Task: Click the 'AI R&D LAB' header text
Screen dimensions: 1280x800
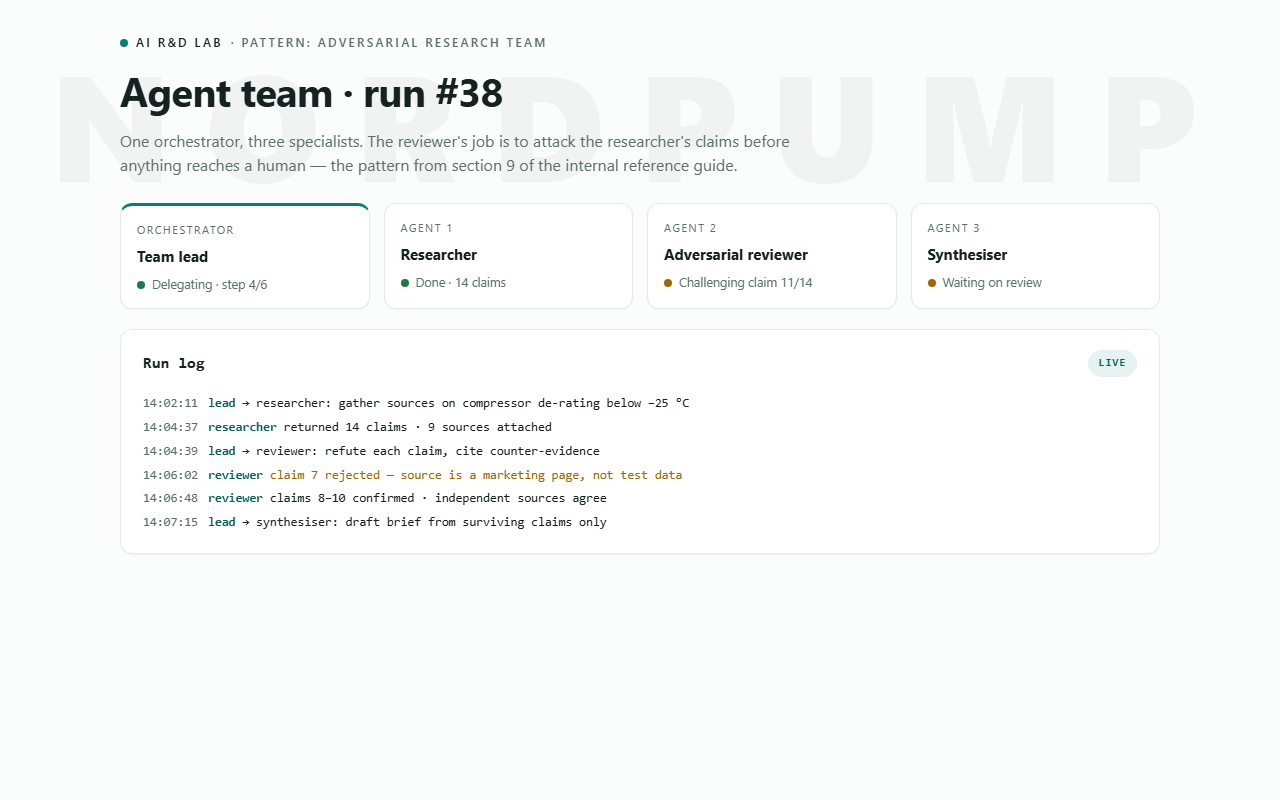Action: (179, 43)
